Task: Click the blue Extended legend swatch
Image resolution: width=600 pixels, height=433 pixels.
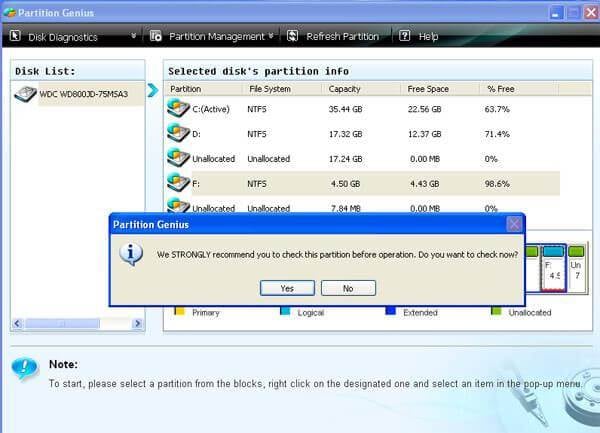Action: [390, 311]
